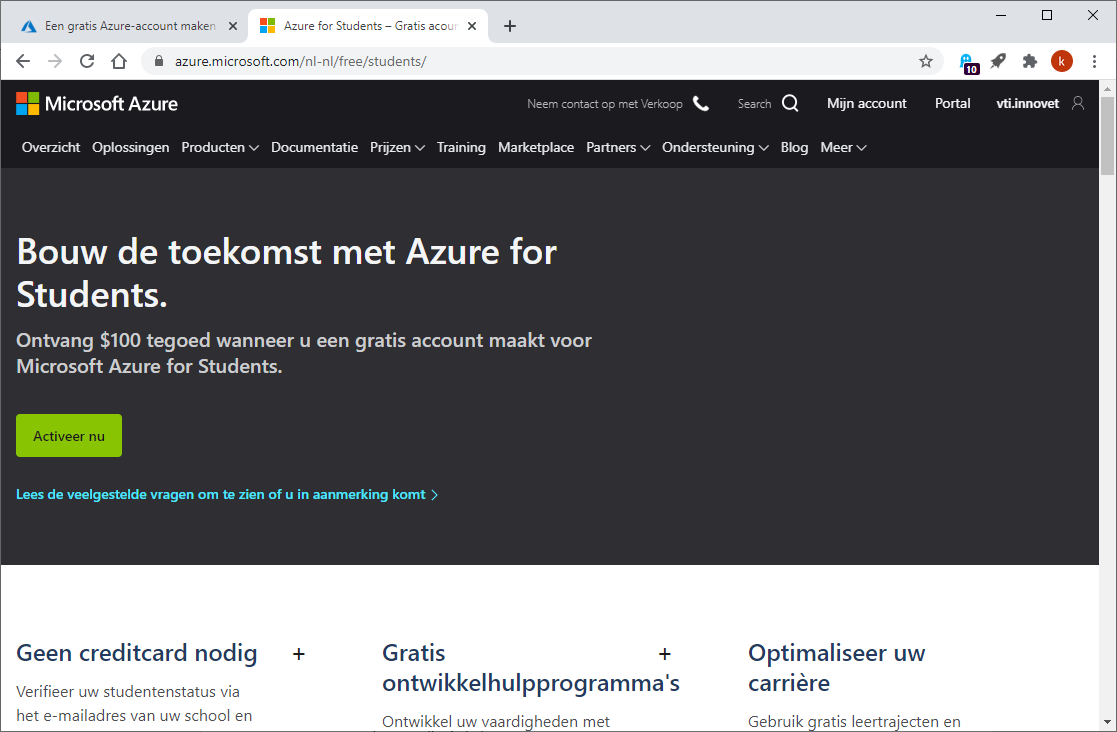Viewport: 1117px width, 732px height.
Task: Expand the 'Geen creditcard nodig' plus icon
Action: coord(298,654)
